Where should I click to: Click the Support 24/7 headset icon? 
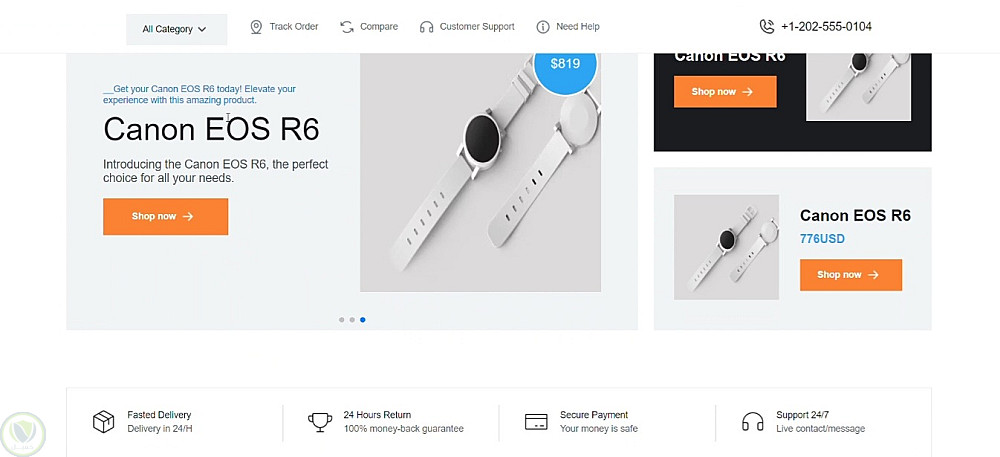(x=753, y=421)
